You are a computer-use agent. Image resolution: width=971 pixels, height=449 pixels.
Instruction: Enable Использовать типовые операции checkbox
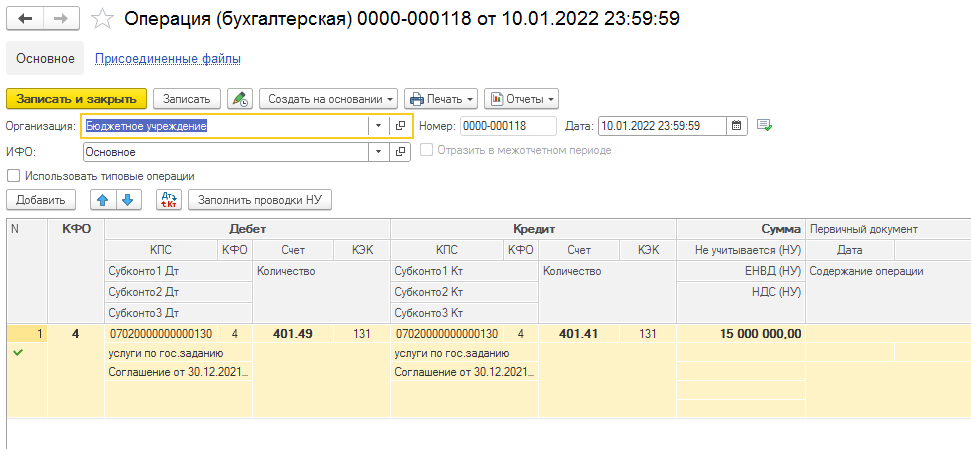point(13,176)
